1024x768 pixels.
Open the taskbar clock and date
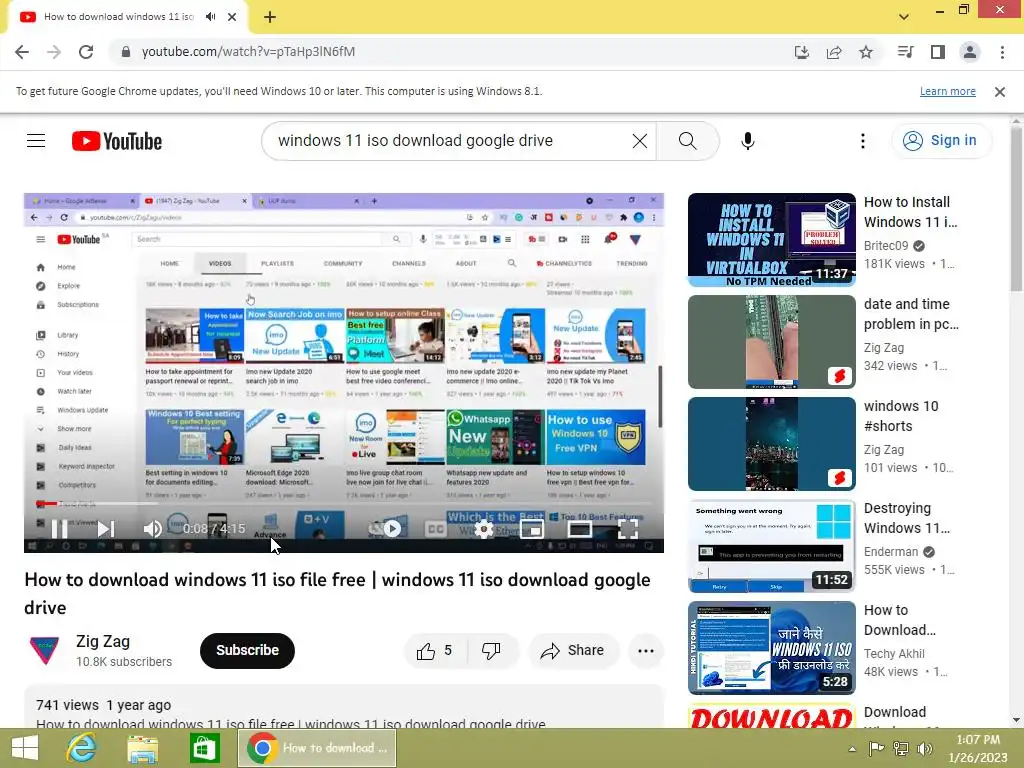pos(978,748)
